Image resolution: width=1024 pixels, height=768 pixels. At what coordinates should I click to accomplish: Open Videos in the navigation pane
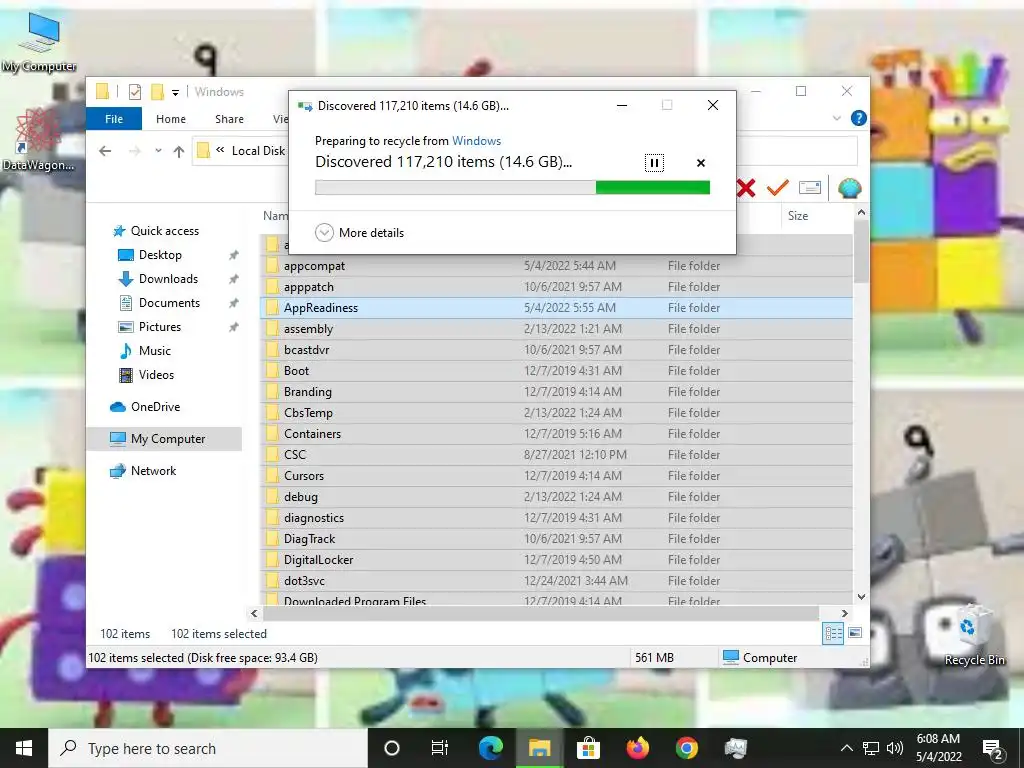point(156,375)
